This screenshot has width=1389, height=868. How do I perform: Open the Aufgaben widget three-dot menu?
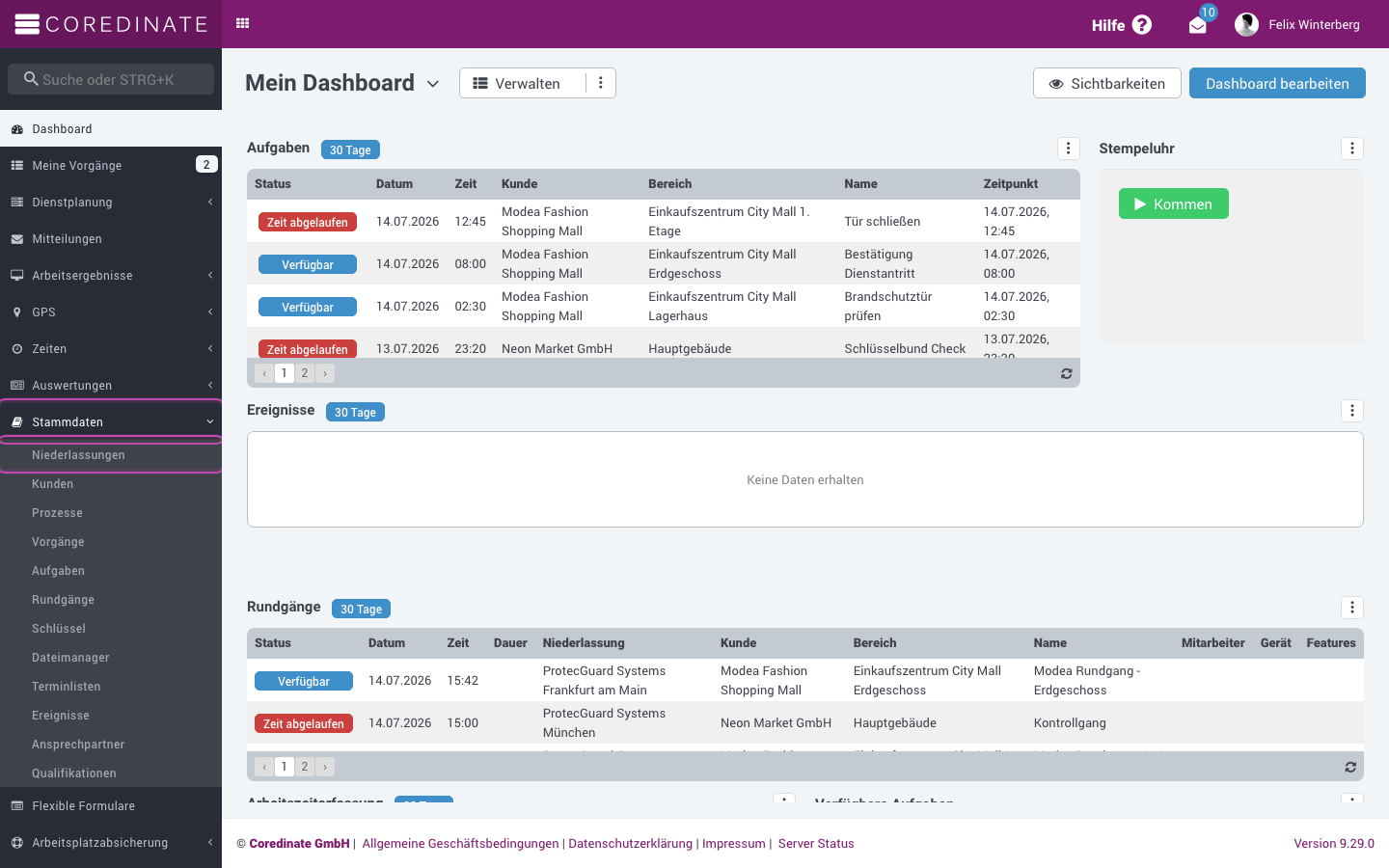tap(1068, 149)
